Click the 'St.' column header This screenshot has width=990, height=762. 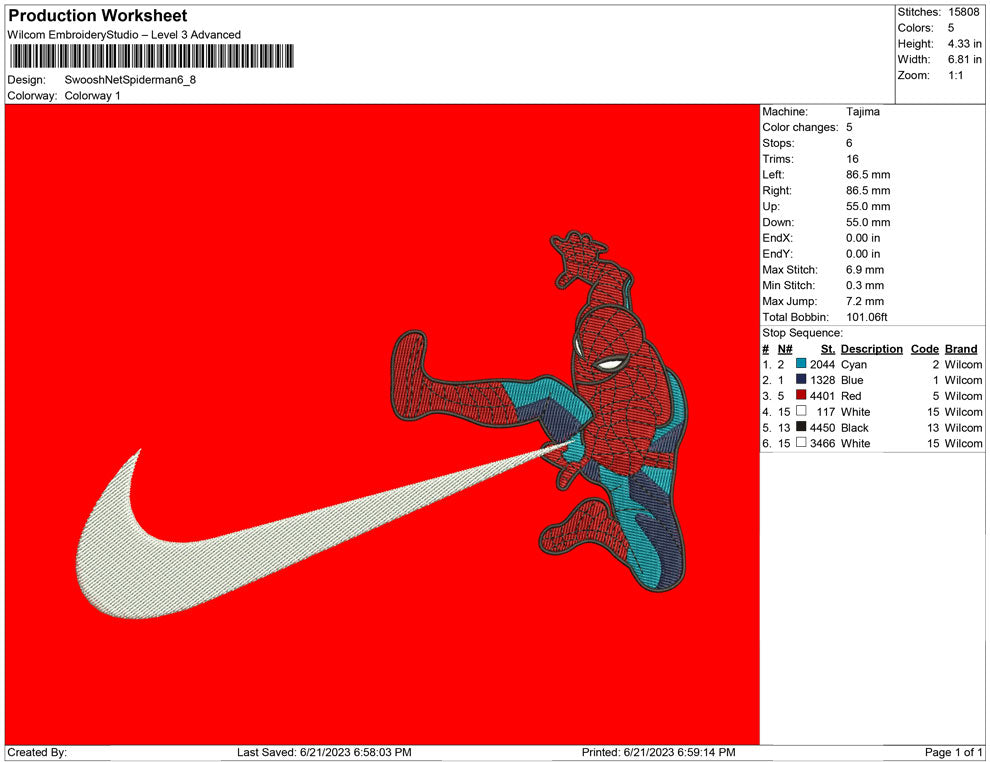828,348
